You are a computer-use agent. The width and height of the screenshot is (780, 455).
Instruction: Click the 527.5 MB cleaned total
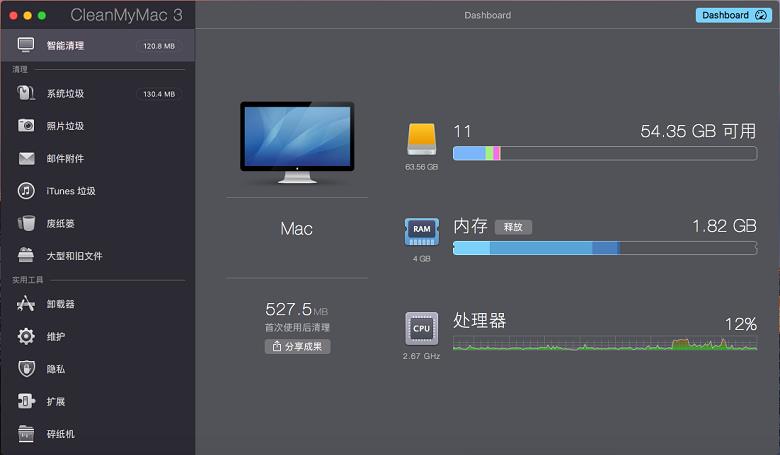click(296, 309)
